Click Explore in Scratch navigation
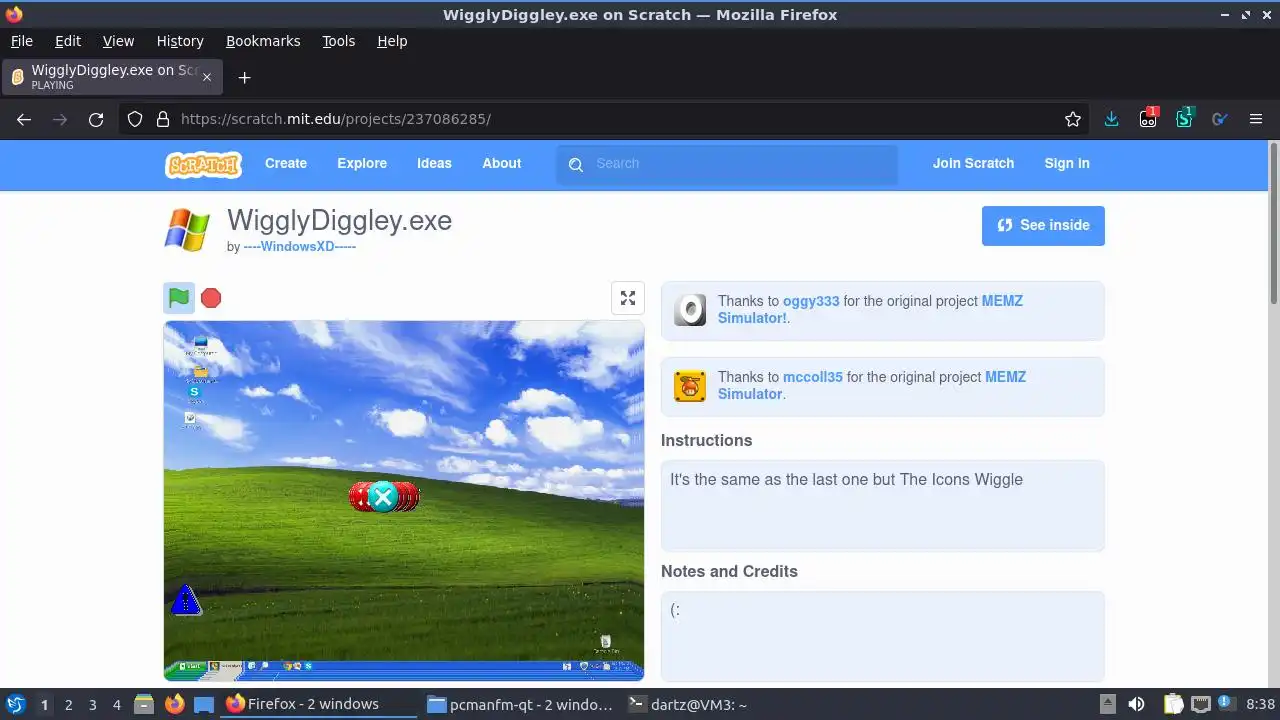The width and height of the screenshot is (1280, 720). pyautogui.click(x=362, y=164)
